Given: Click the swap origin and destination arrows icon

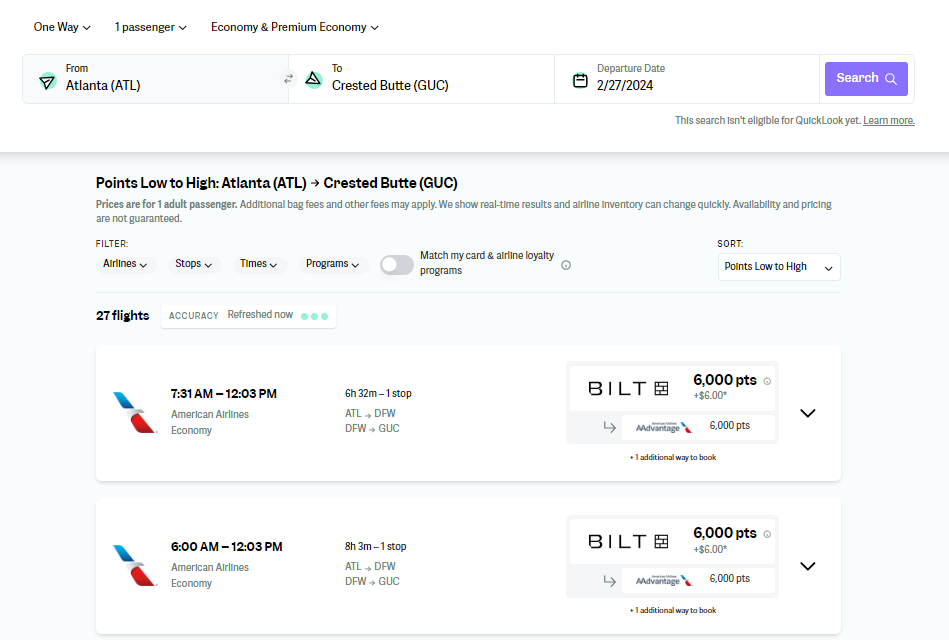Looking at the screenshot, I should [288, 79].
